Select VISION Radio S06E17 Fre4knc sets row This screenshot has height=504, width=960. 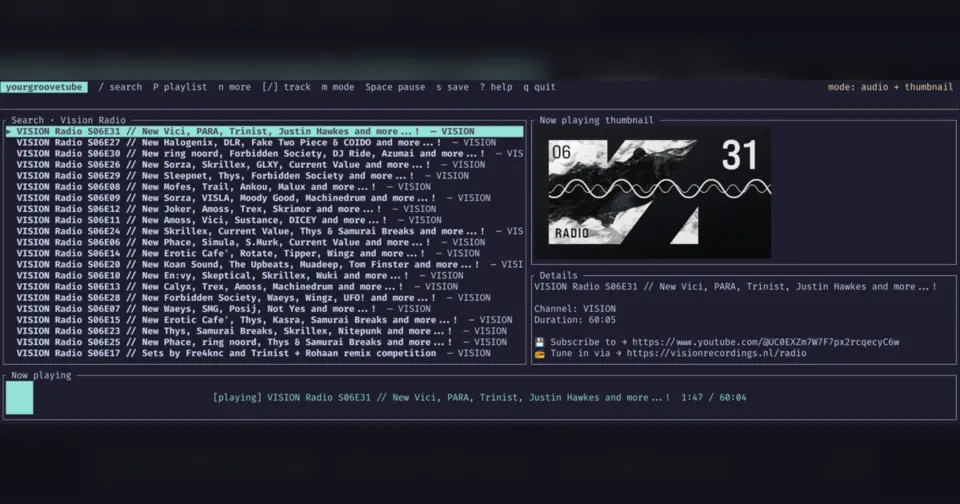pos(264,353)
